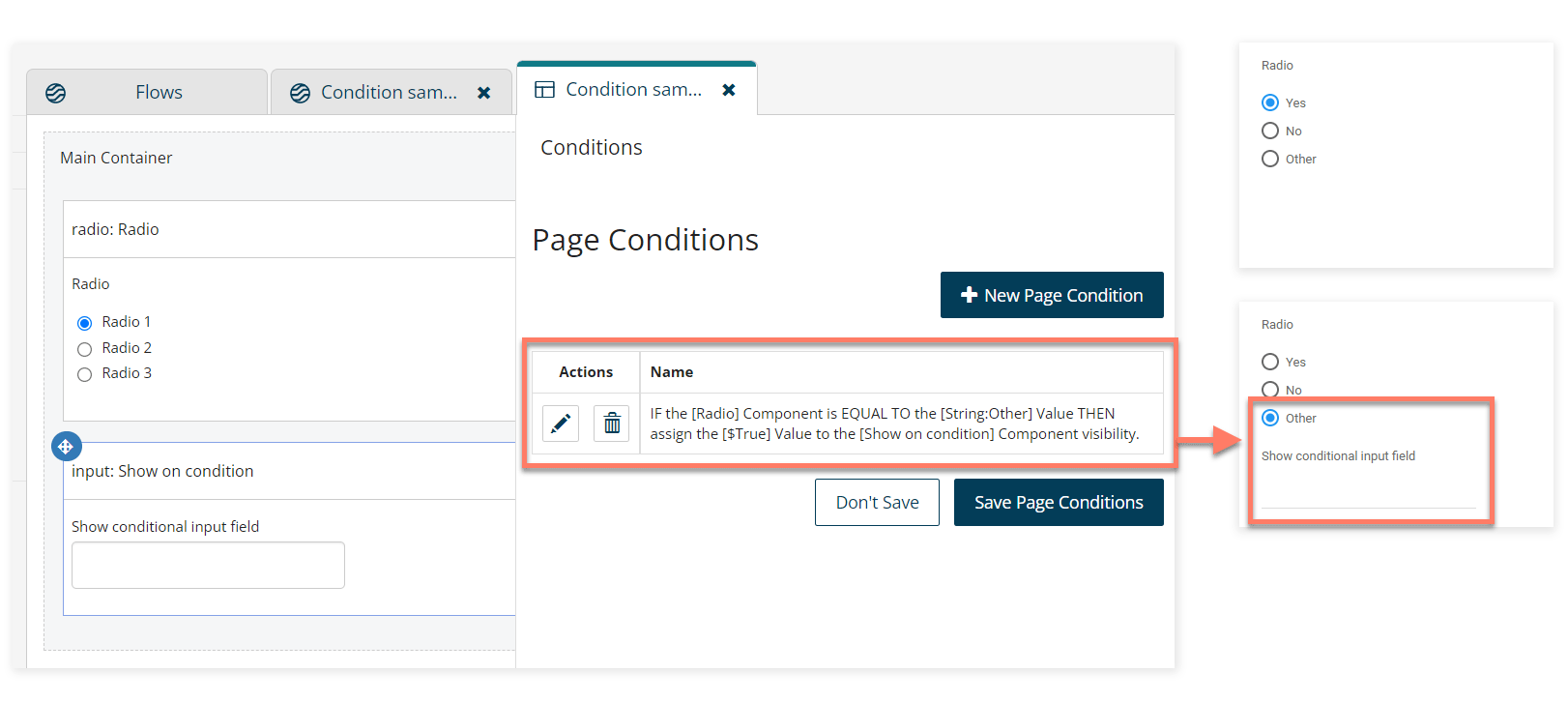Click Save Page Conditions
This screenshot has height=702, width=1568.
pos(1059,503)
